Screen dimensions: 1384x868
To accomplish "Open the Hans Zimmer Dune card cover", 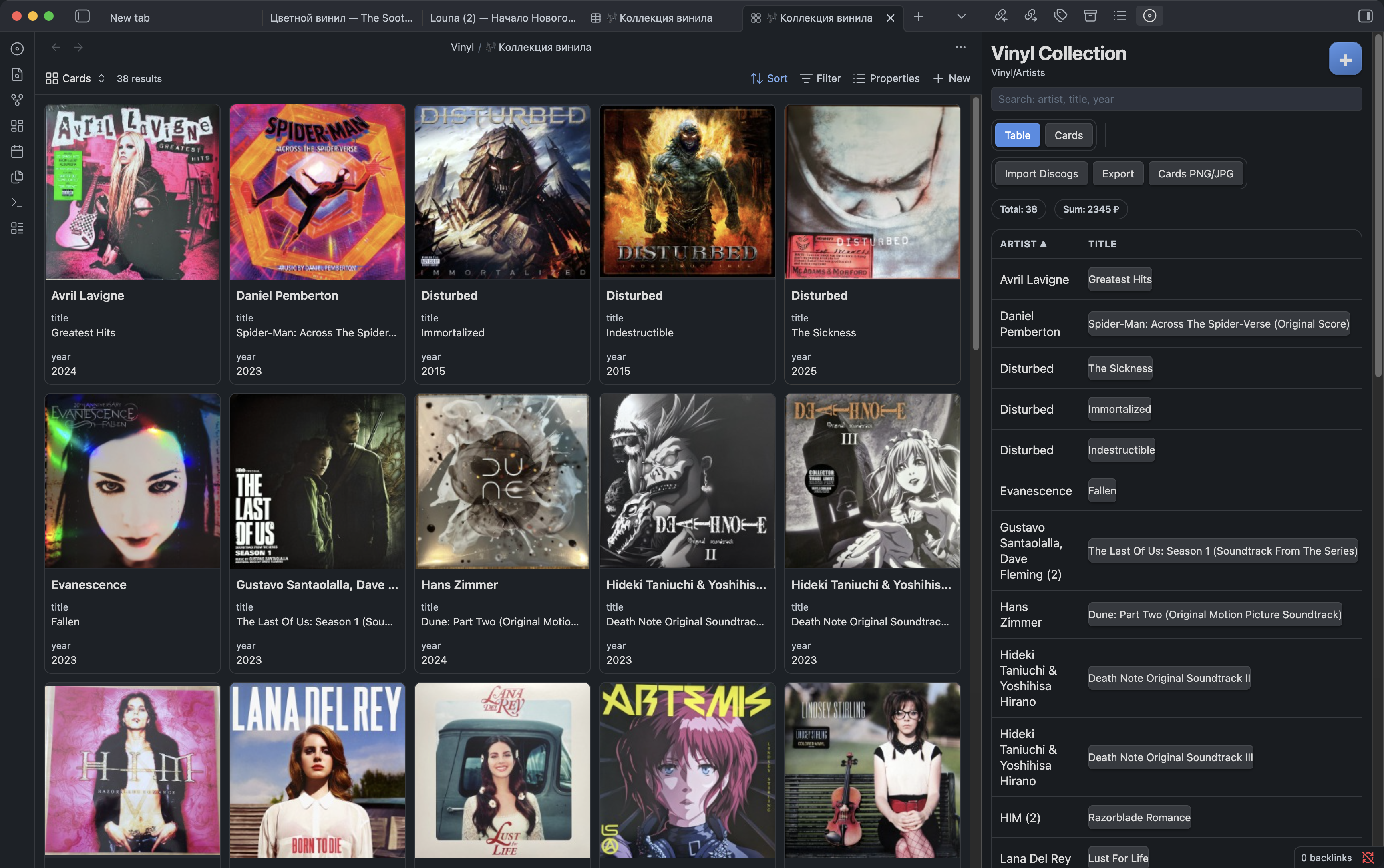I will [x=502, y=481].
